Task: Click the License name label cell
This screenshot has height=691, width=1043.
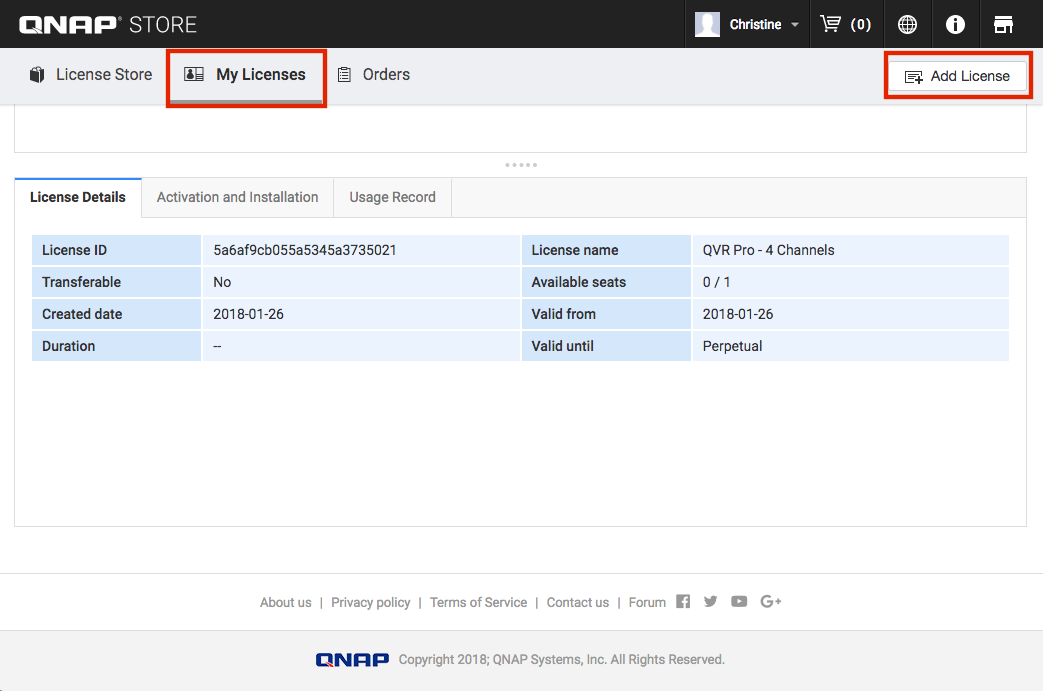Action: coord(606,250)
